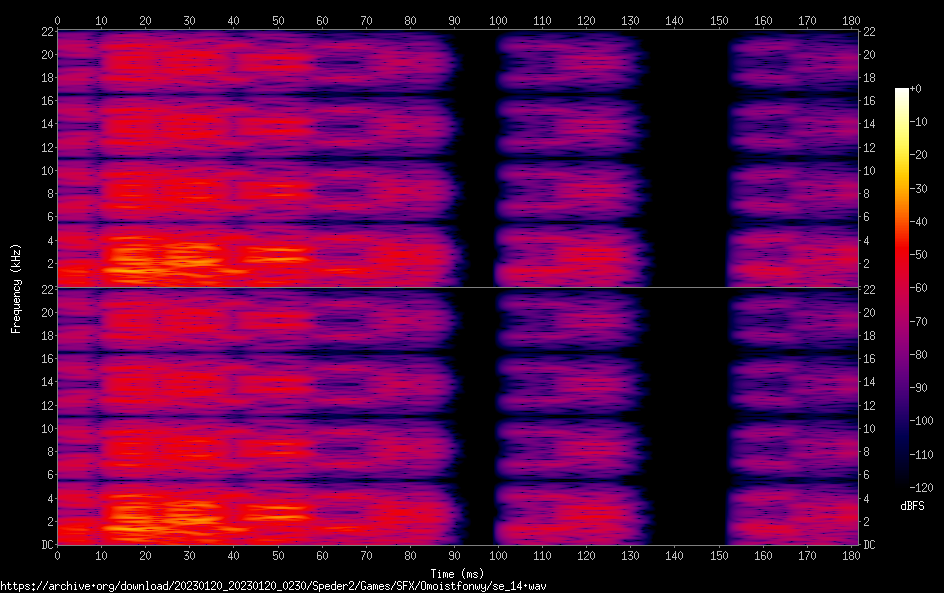Image resolution: width=944 pixels, height=593 pixels.
Task: Click the color scale bar at -50 dBFS
Action: click(902, 256)
